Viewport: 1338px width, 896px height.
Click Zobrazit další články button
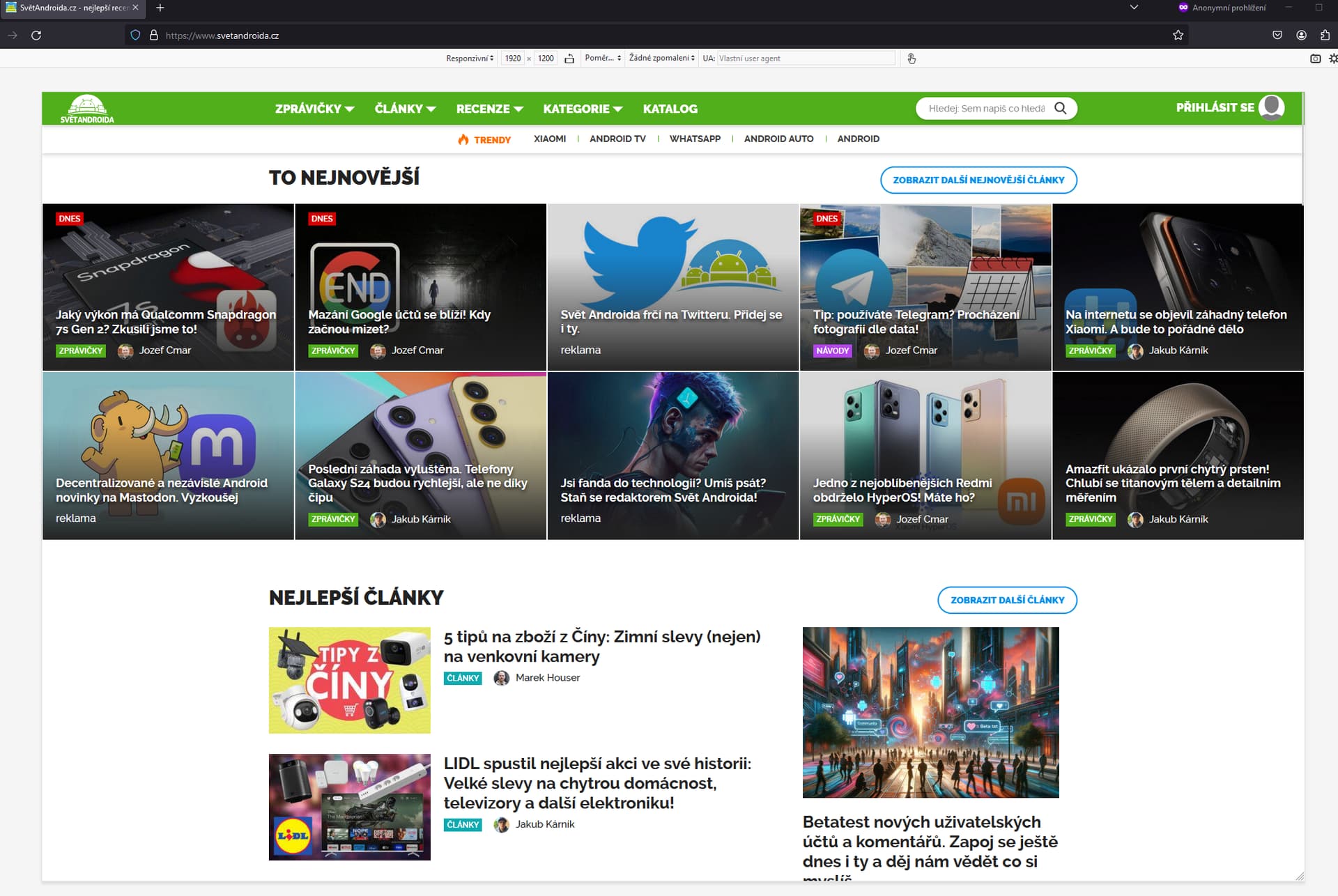click(x=1007, y=600)
